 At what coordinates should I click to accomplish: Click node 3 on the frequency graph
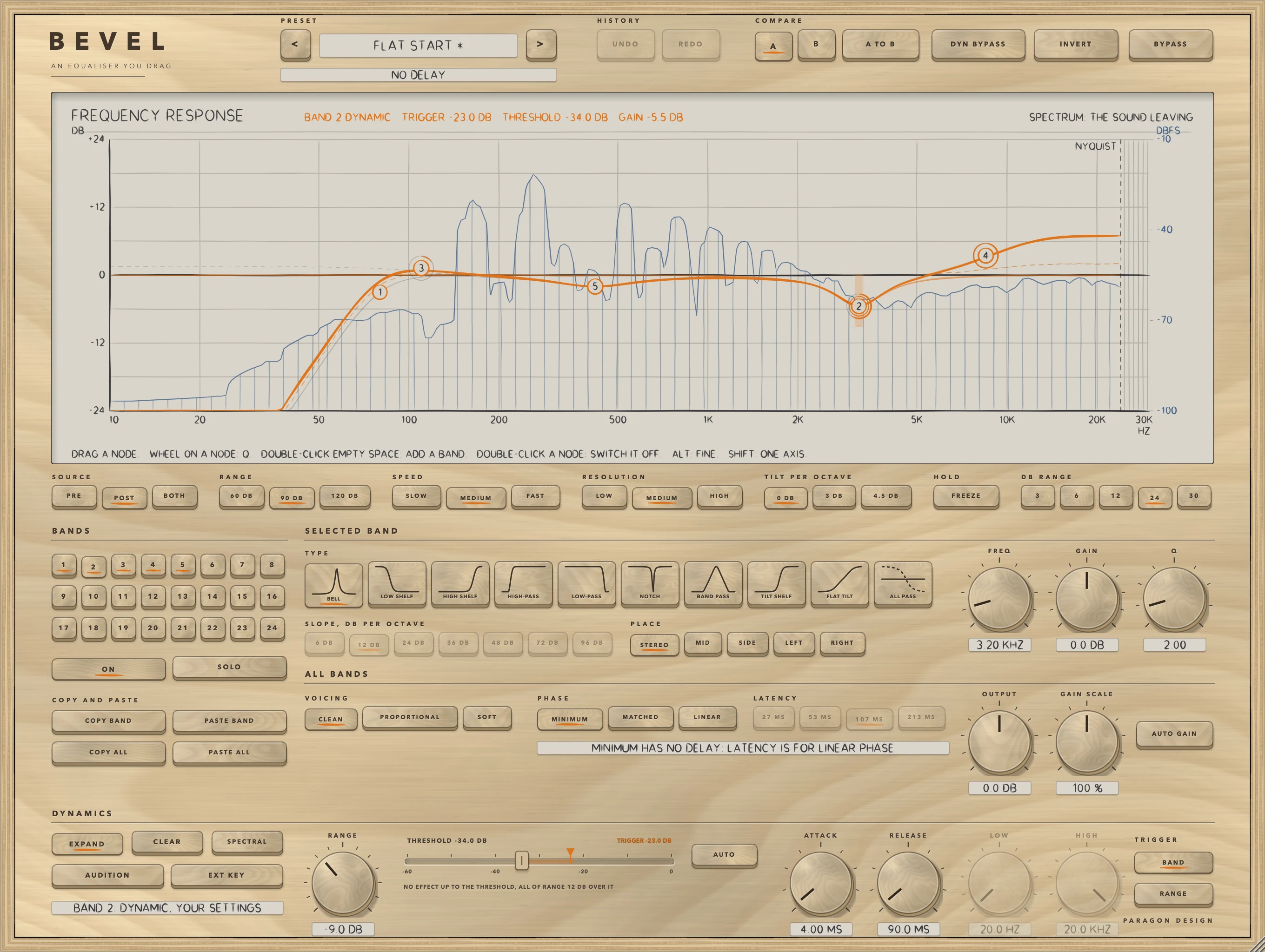tap(421, 268)
